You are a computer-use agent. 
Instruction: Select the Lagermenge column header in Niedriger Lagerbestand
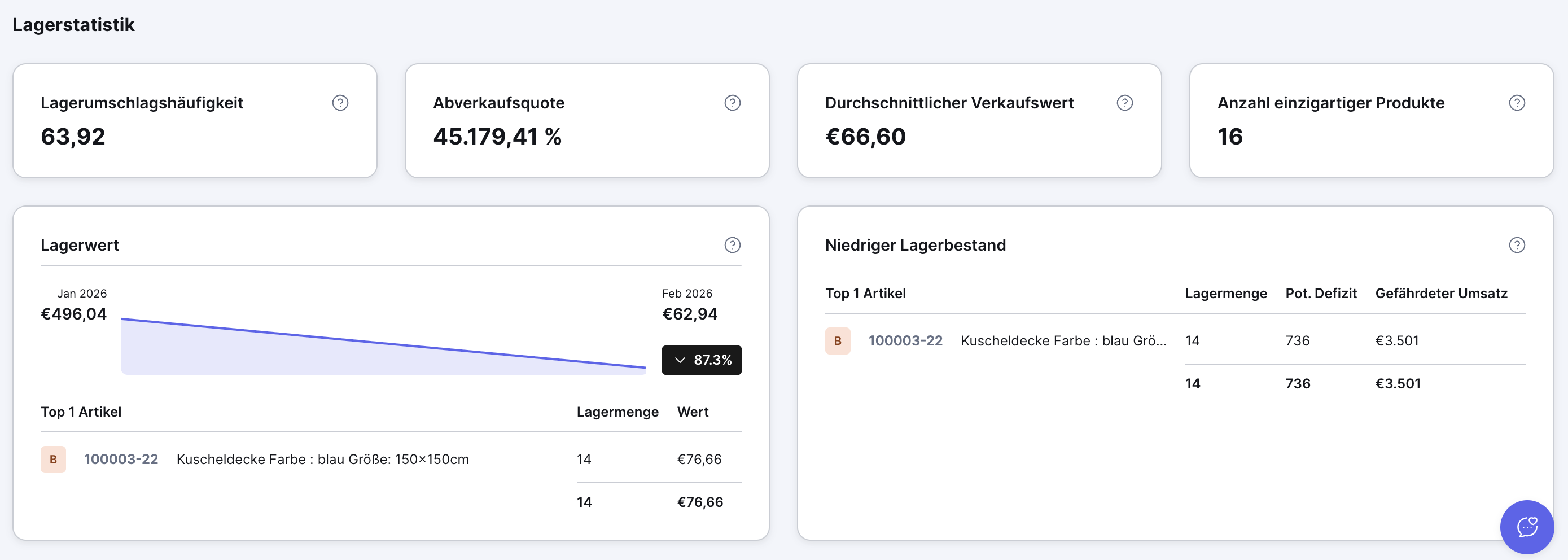1225,293
